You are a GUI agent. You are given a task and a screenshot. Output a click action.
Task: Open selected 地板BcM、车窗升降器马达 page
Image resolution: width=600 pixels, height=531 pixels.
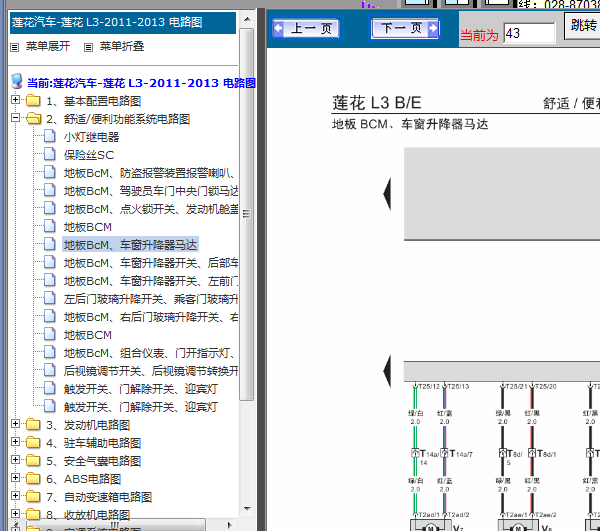tap(130, 245)
